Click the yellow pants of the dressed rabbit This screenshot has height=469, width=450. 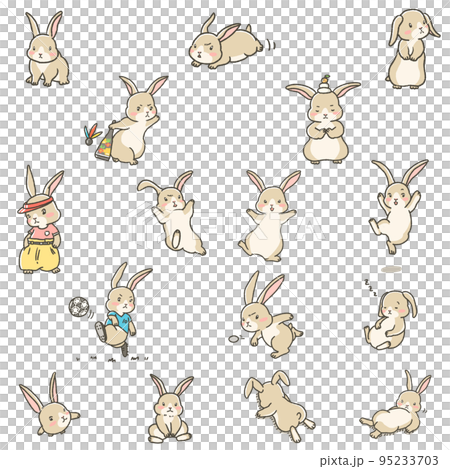[x=39, y=255]
